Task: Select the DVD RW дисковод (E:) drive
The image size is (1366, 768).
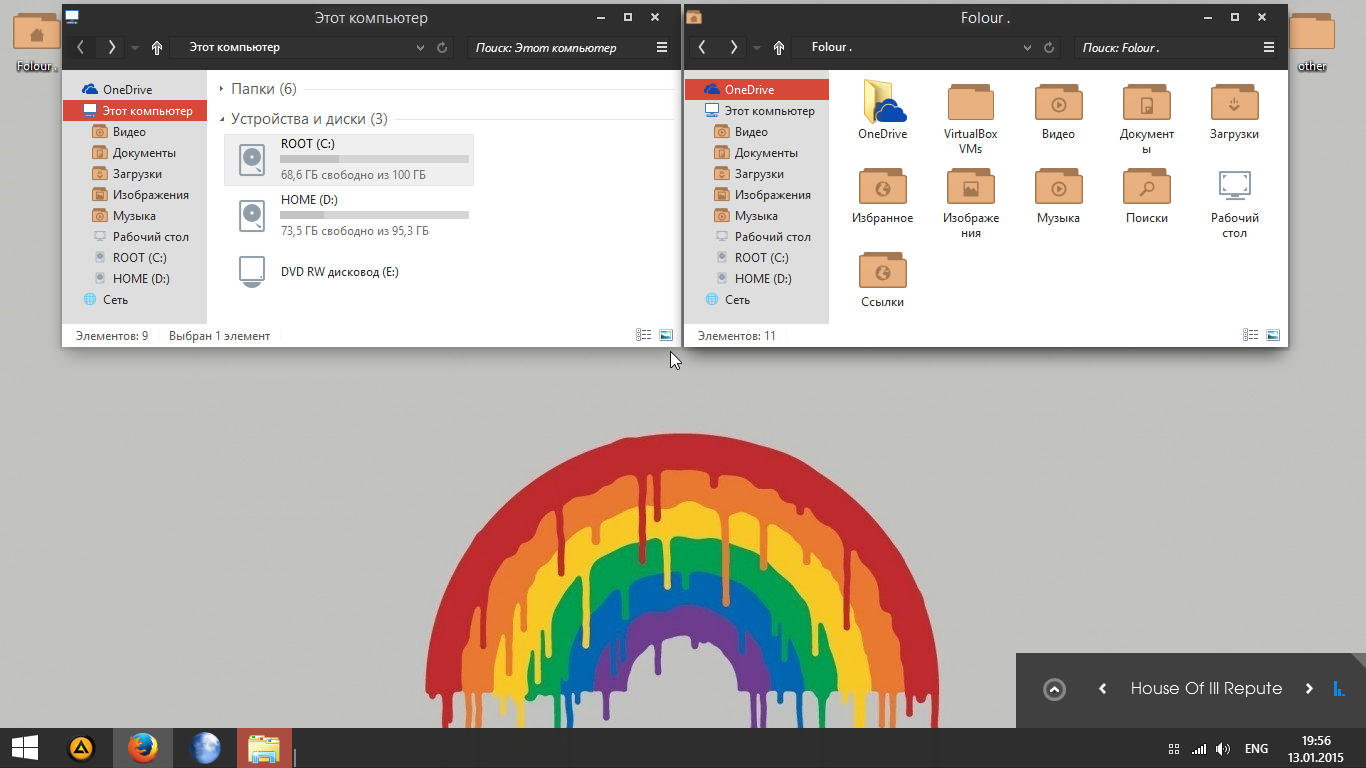Action: 339,272
